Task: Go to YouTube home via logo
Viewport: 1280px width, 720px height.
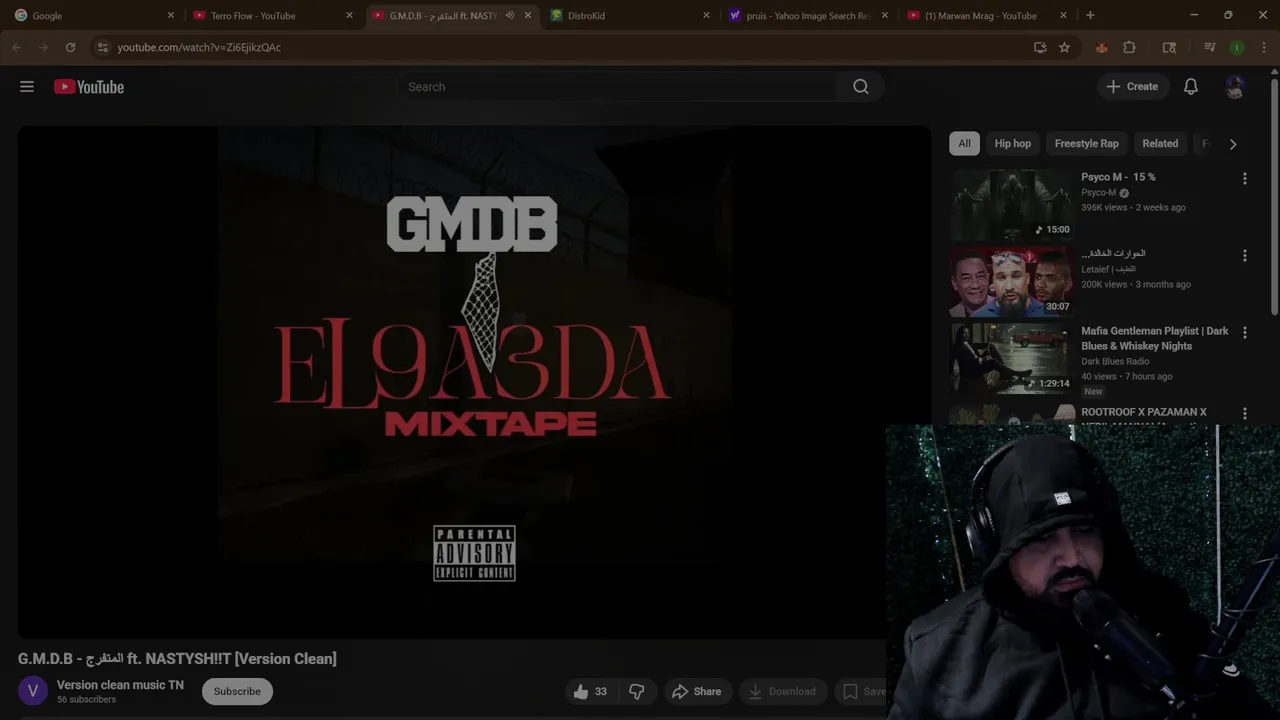Action: (89, 87)
